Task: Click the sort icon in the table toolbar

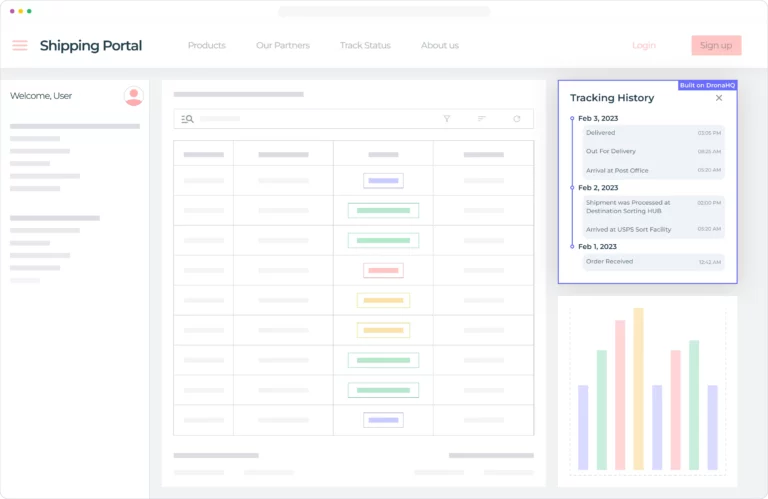Action: [x=482, y=119]
